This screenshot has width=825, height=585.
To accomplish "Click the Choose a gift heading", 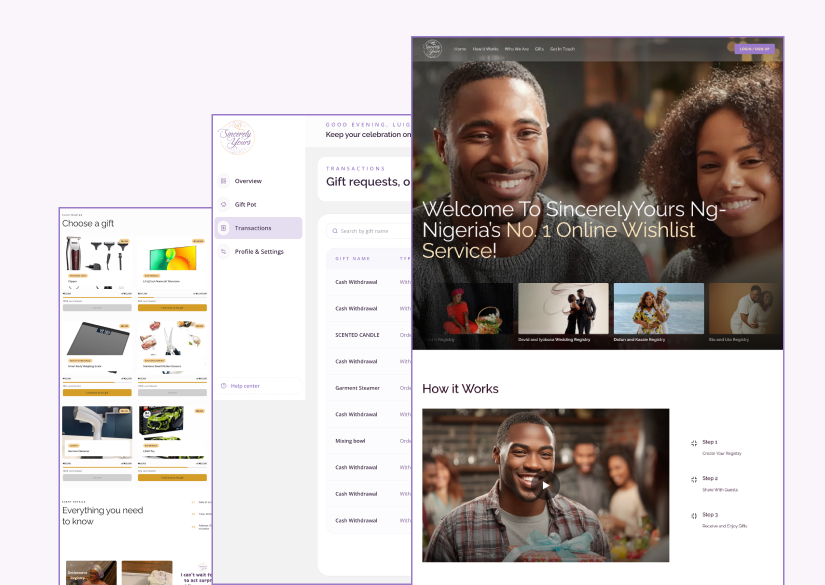I will click(x=88, y=224).
